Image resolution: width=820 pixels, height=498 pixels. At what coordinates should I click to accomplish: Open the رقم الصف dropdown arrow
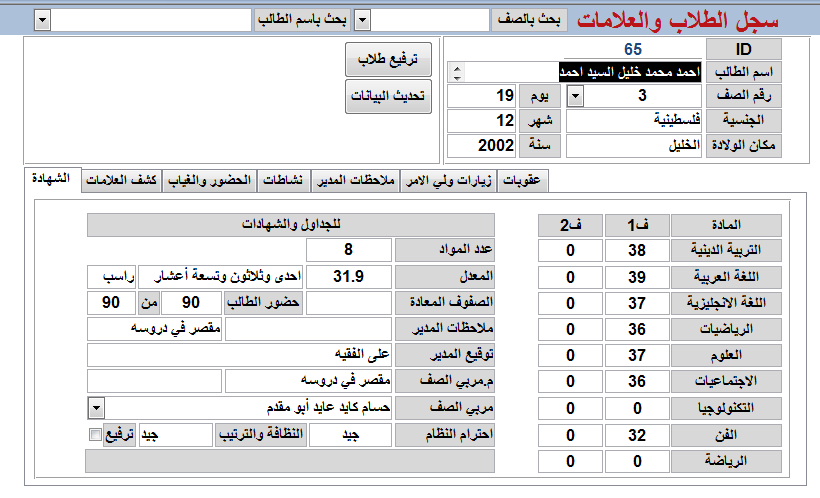coord(575,96)
